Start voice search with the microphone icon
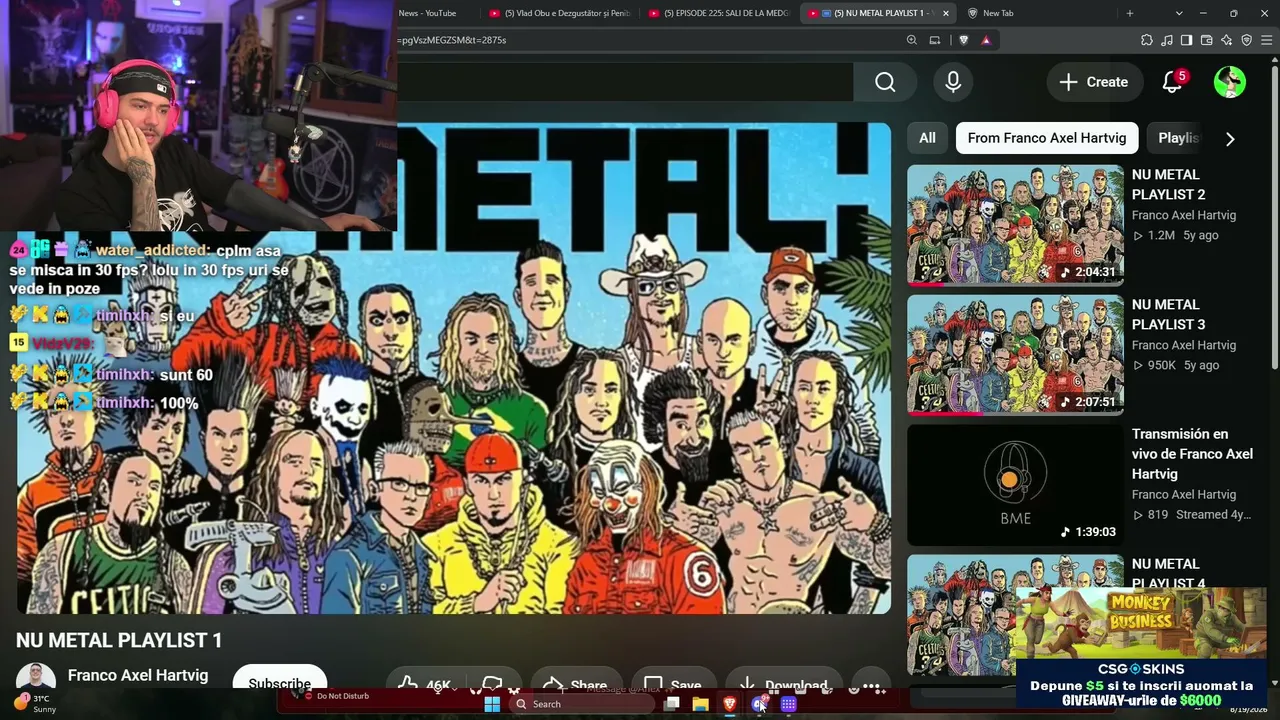 click(953, 82)
